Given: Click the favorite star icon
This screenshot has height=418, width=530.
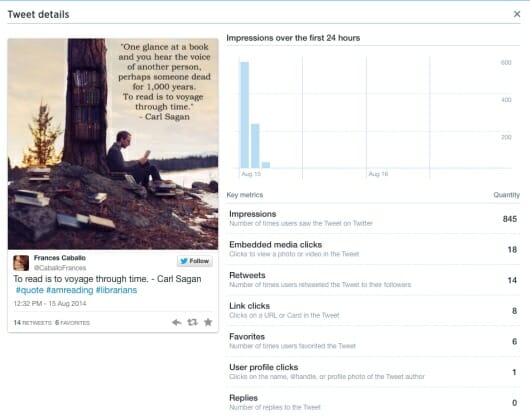Looking at the screenshot, I should (208, 322).
